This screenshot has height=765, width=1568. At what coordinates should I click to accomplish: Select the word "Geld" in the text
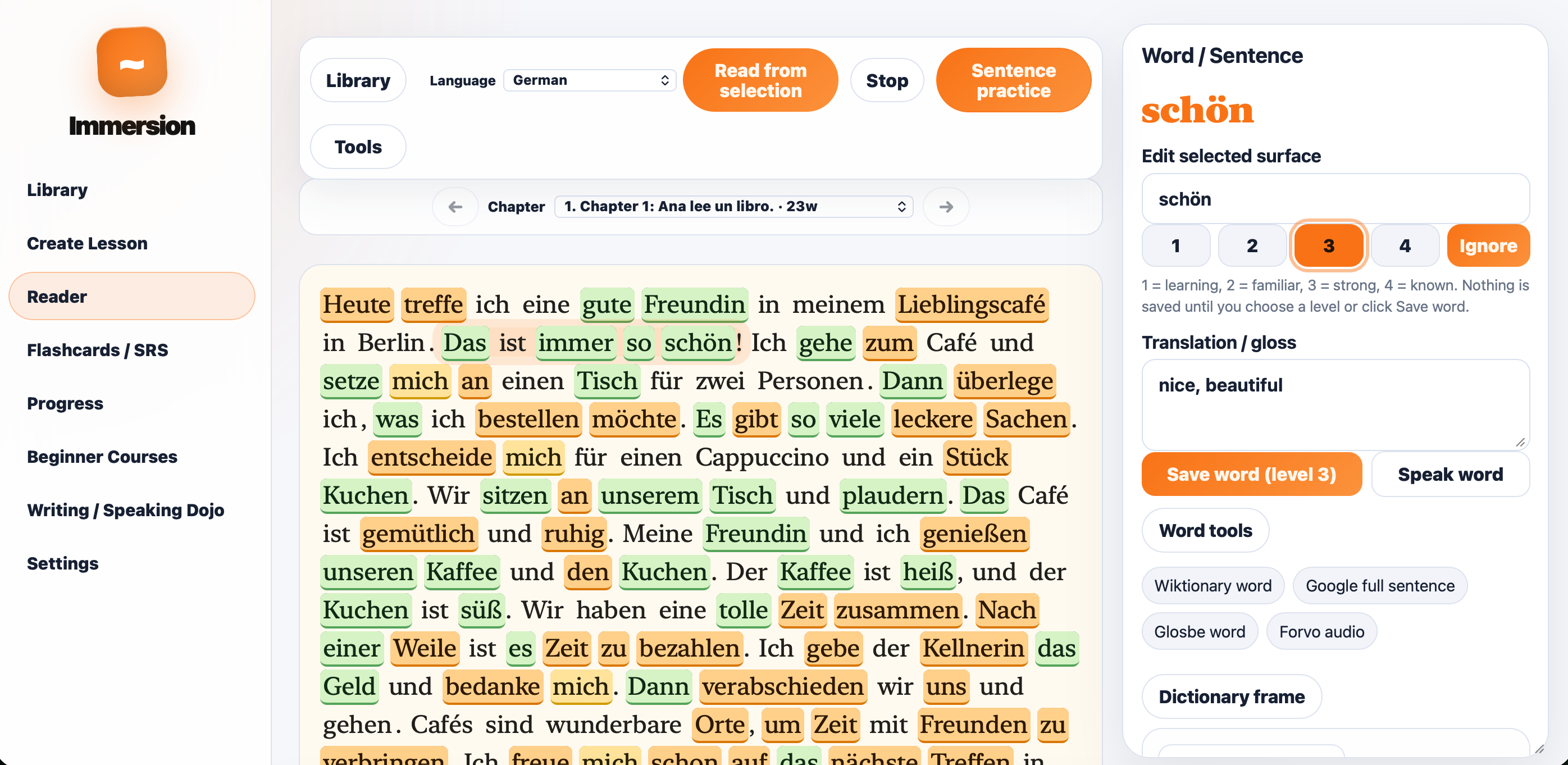(x=349, y=686)
